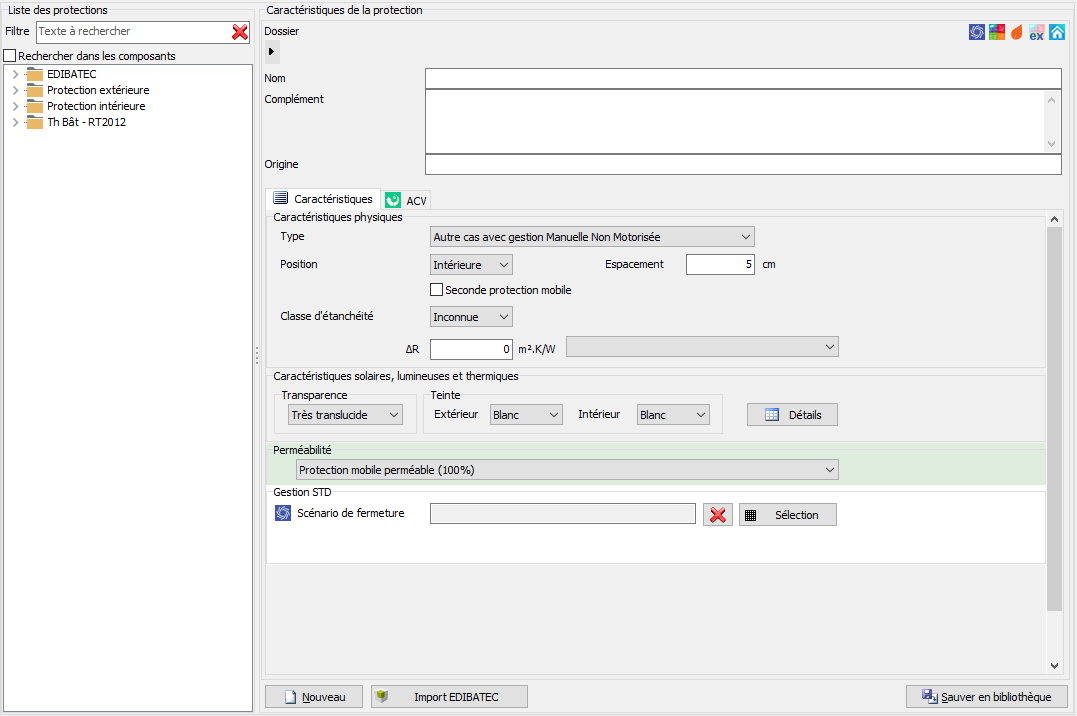Open the Perméabilité dropdown
Viewport: 1077px width, 716px height.
567,470
